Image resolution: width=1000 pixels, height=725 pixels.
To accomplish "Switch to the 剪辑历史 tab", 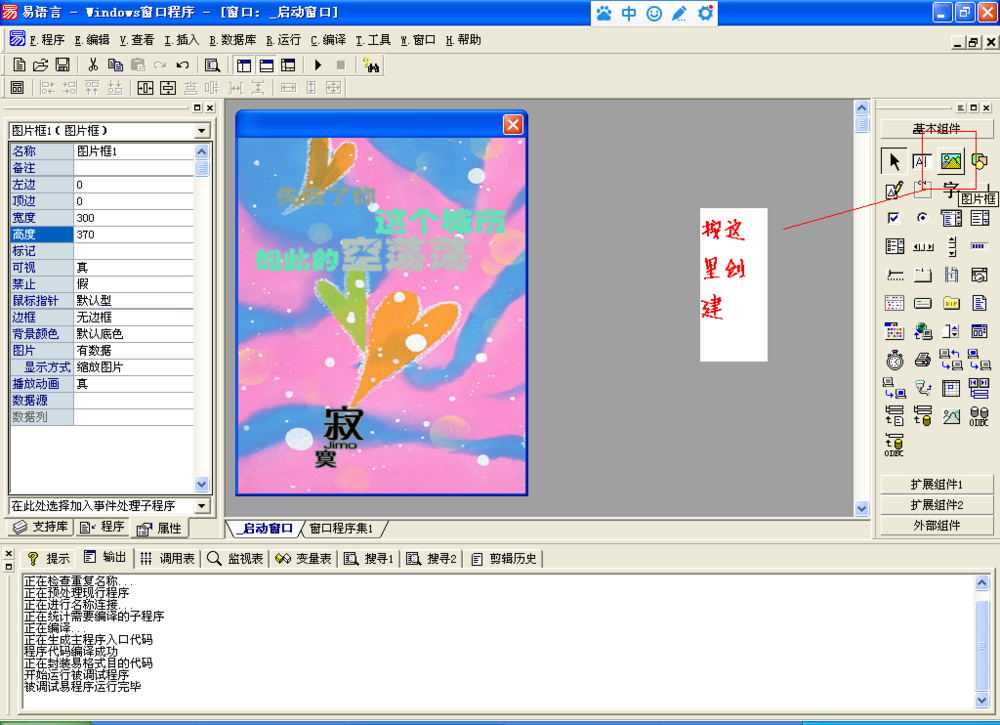I will tap(504, 559).
